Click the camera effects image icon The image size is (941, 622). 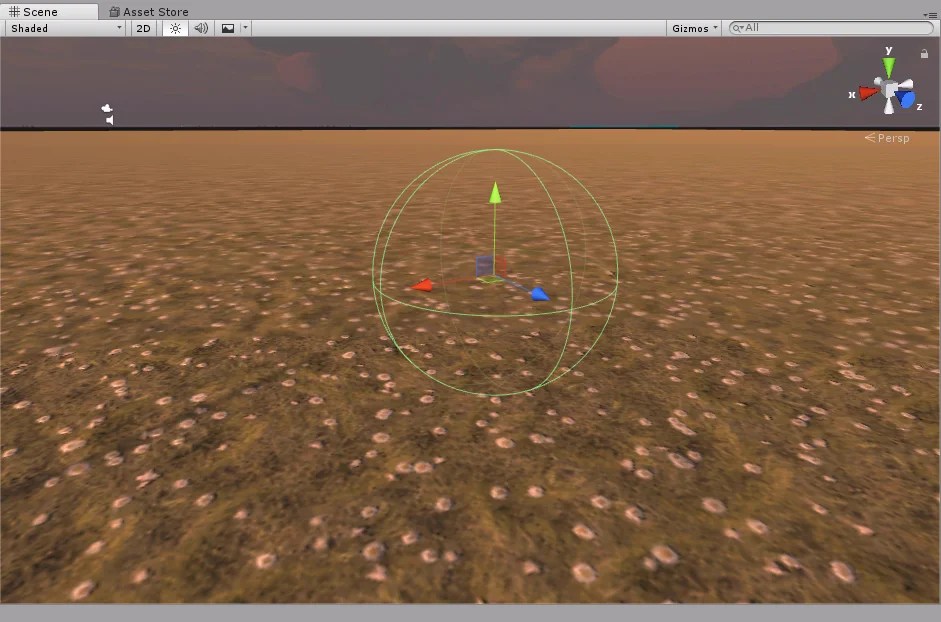228,28
